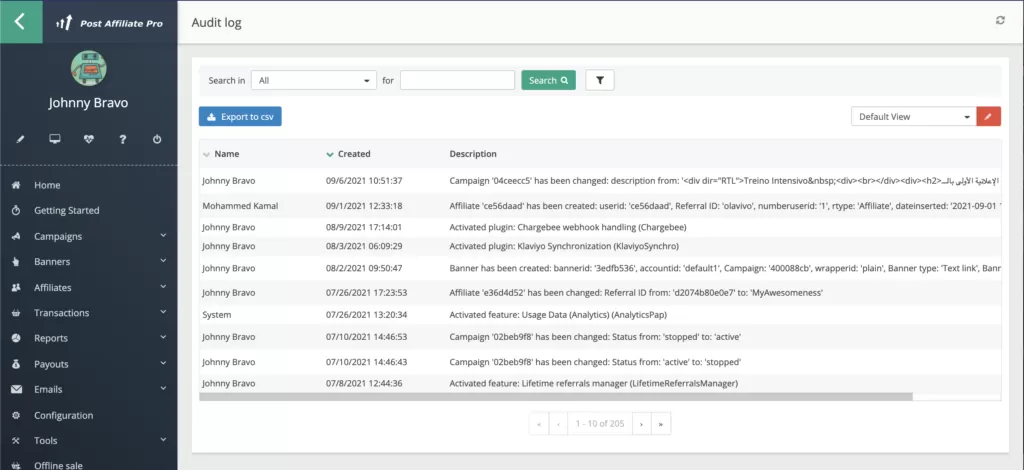This screenshot has width=1024, height=470.
Task: Open the Default View dropdown
Action: click(912, 117)
